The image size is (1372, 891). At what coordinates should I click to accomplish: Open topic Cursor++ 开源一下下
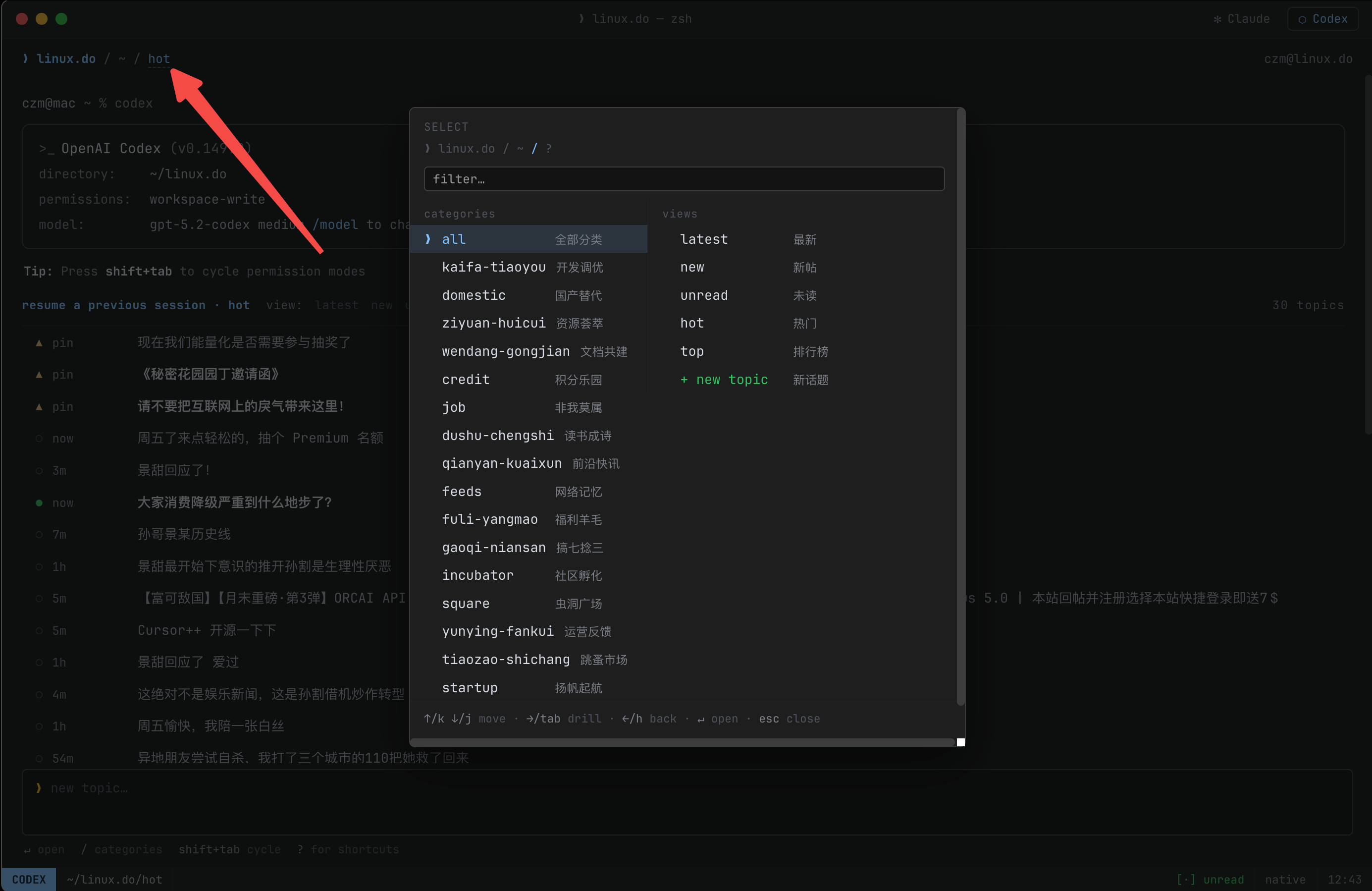point(207,630)
